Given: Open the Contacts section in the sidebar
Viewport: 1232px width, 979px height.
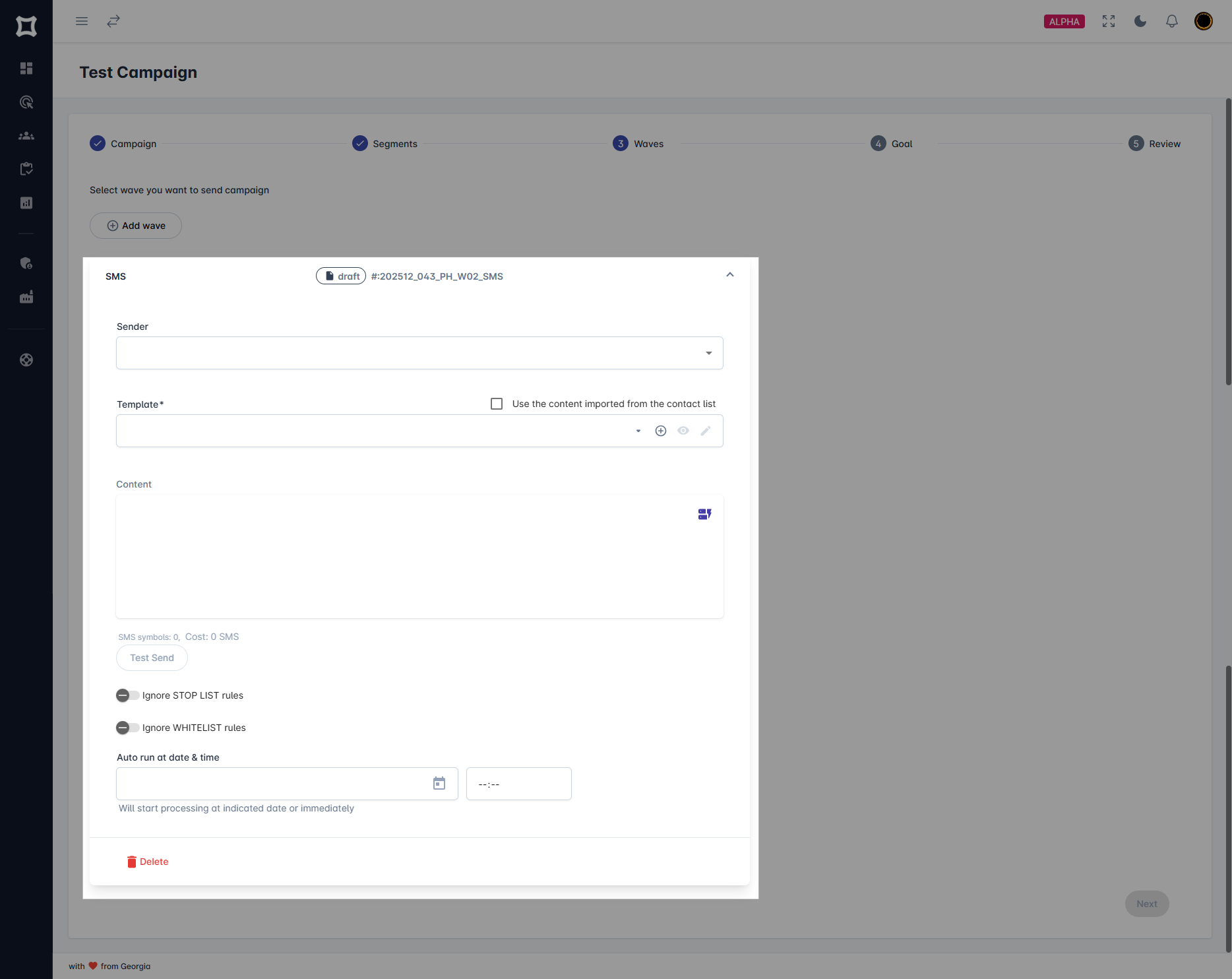Looking at the screenshot, I should [x=26, y=135].
